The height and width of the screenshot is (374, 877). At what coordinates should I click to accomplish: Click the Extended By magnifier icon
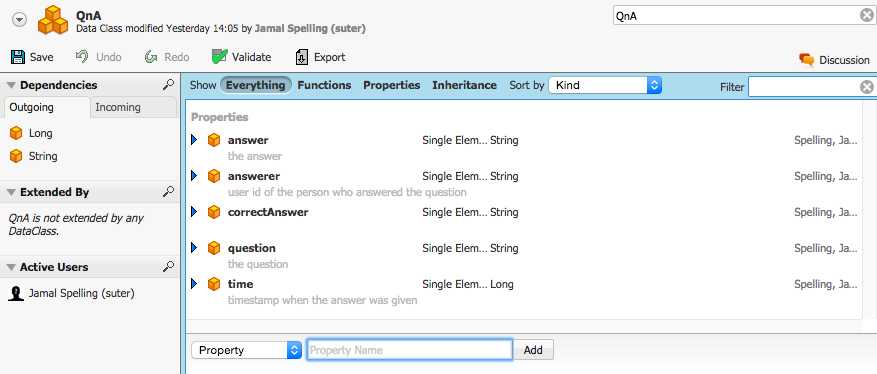168,192
